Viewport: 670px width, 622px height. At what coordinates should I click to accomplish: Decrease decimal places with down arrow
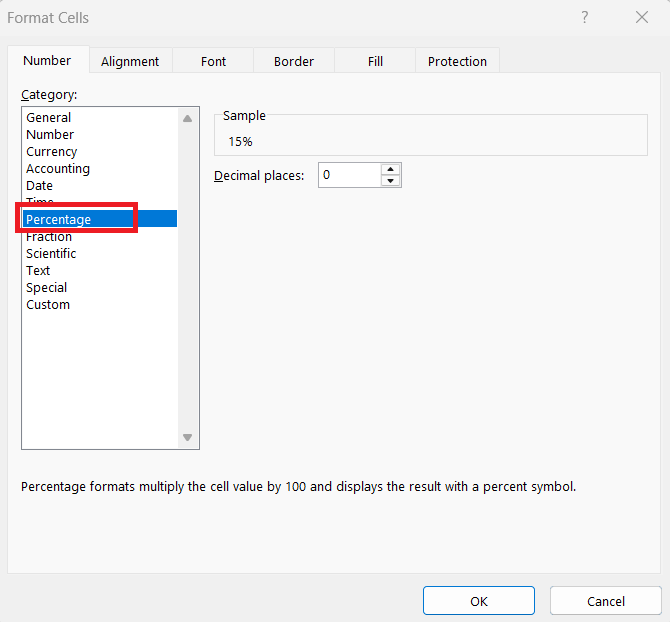(390, 181)
